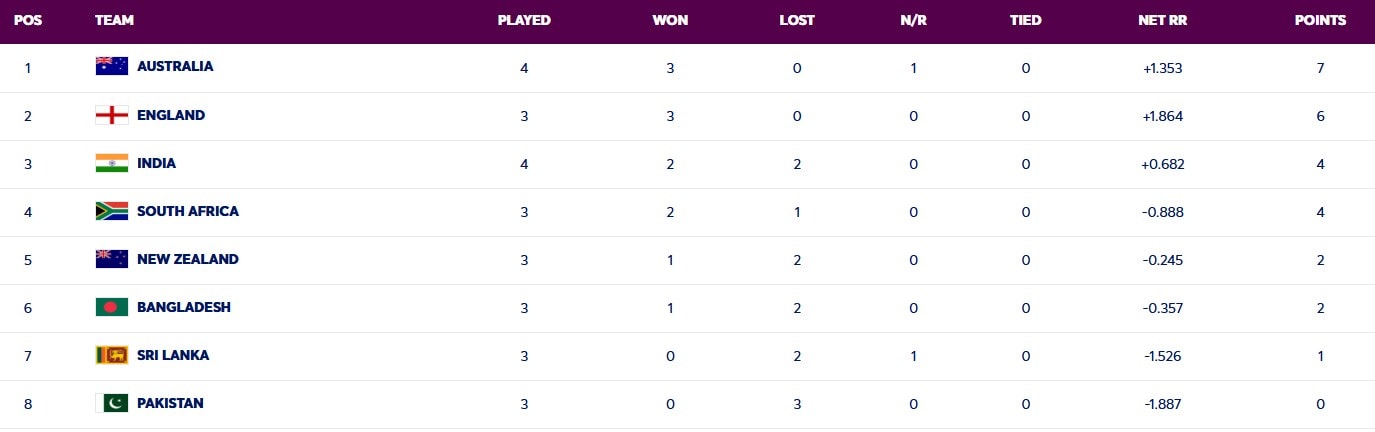
Task: Select the Bangladesh team name
Action: click(184, 307)
